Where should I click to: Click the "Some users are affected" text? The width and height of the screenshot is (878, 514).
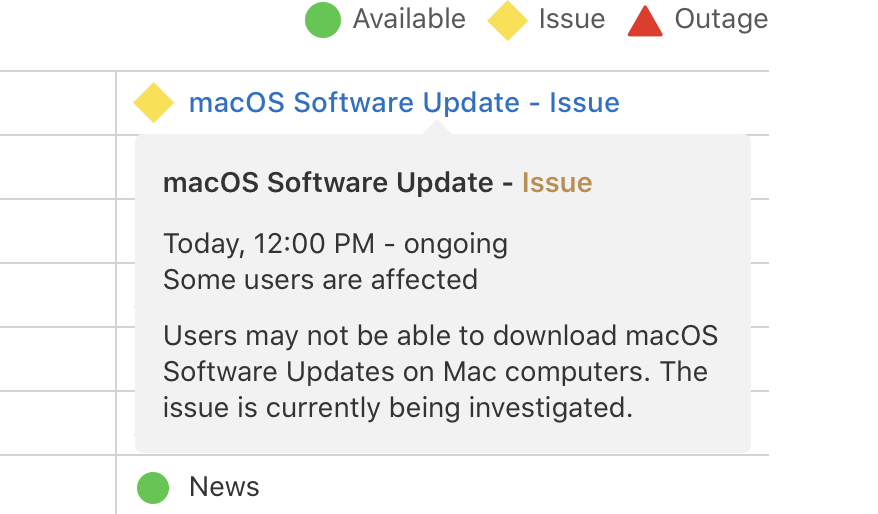[320, 279]
